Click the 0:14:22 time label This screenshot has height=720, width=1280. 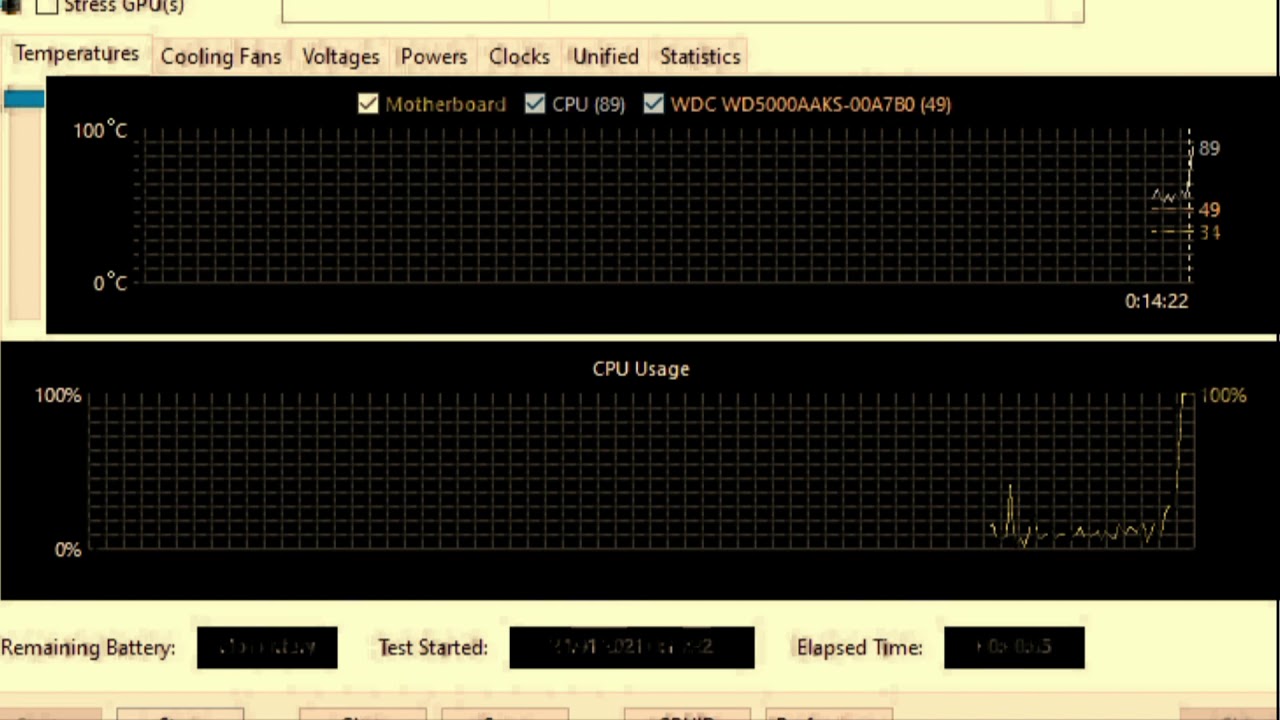pos(1157,301)
